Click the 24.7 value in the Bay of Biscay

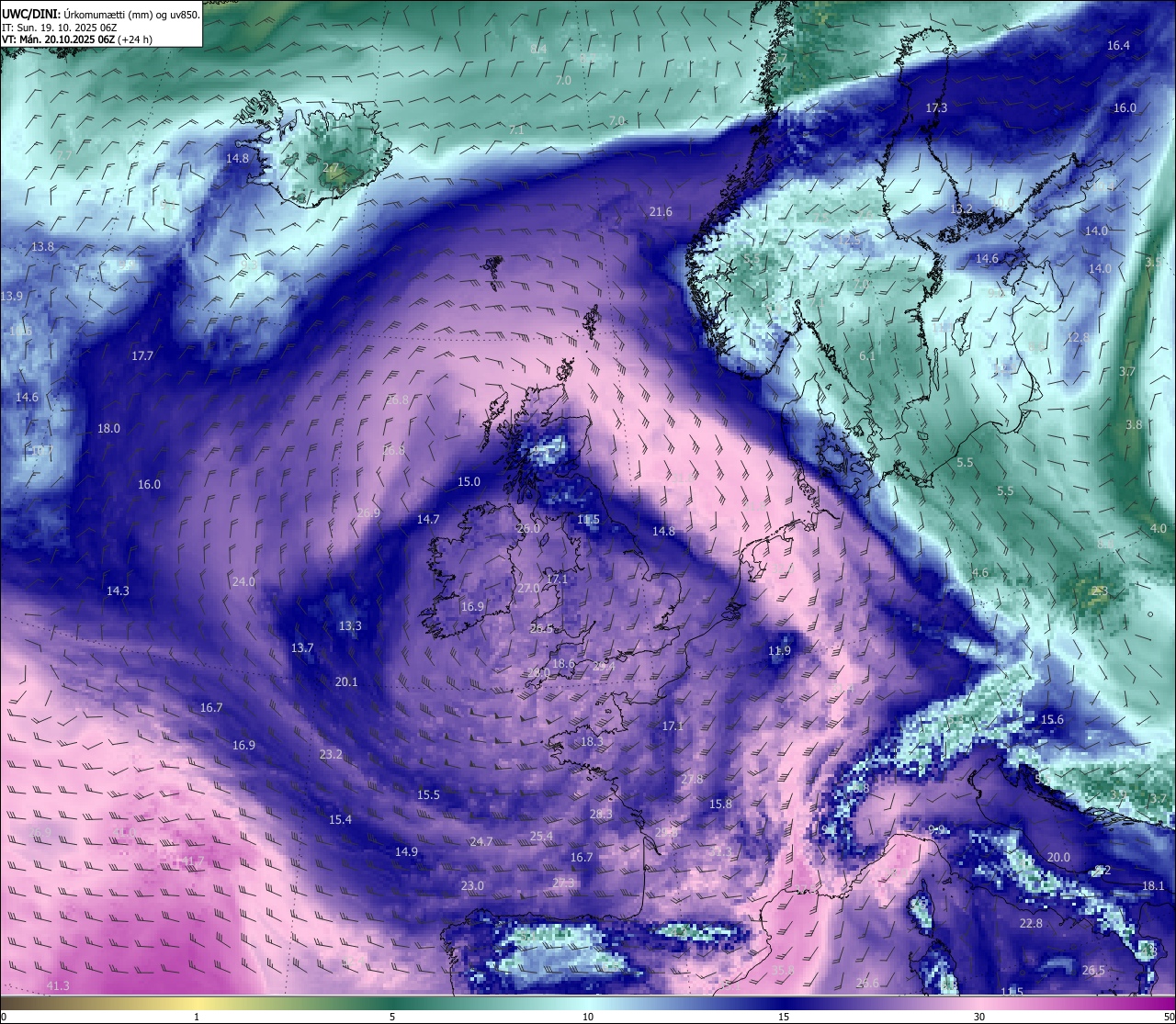(481, 841)
